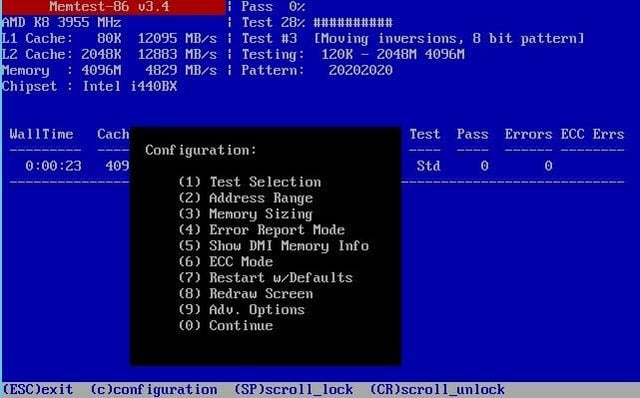
Task: Click the (CR)scroll_unlock hint
Action: (x=437, y=389)
